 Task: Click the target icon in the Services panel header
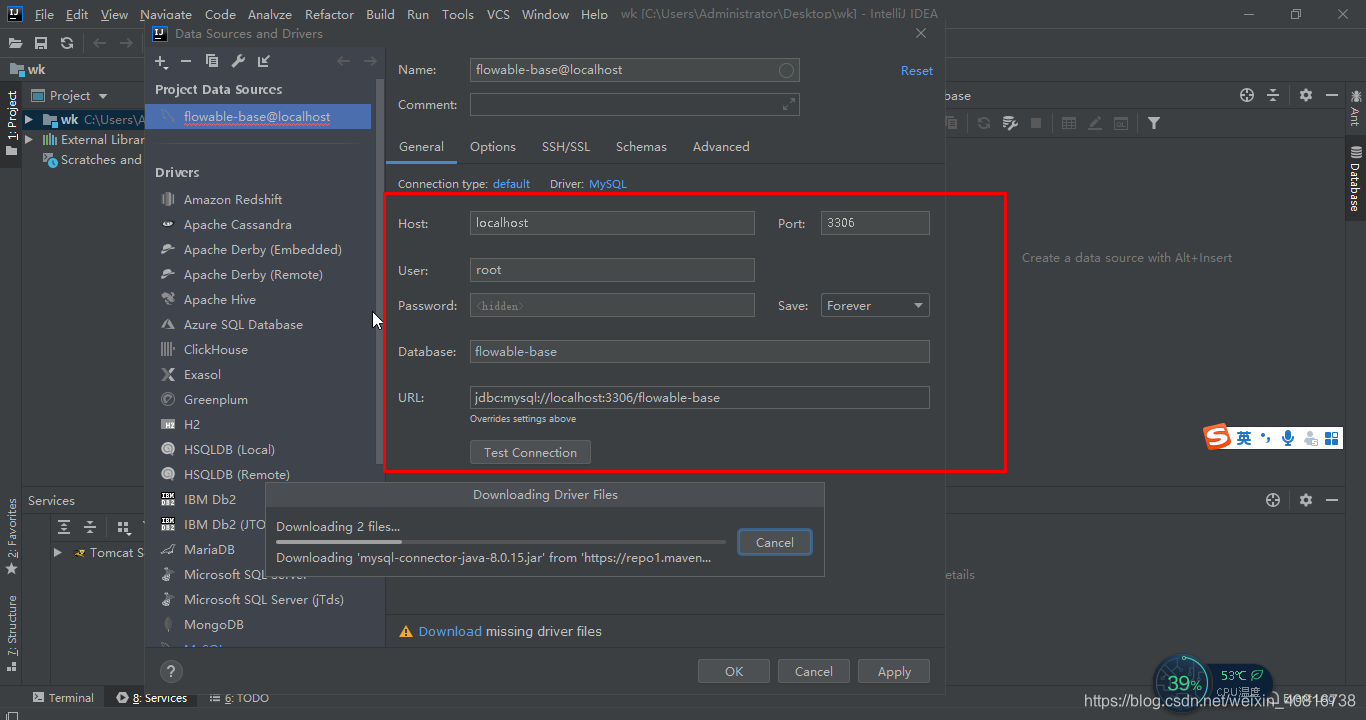1273,500
